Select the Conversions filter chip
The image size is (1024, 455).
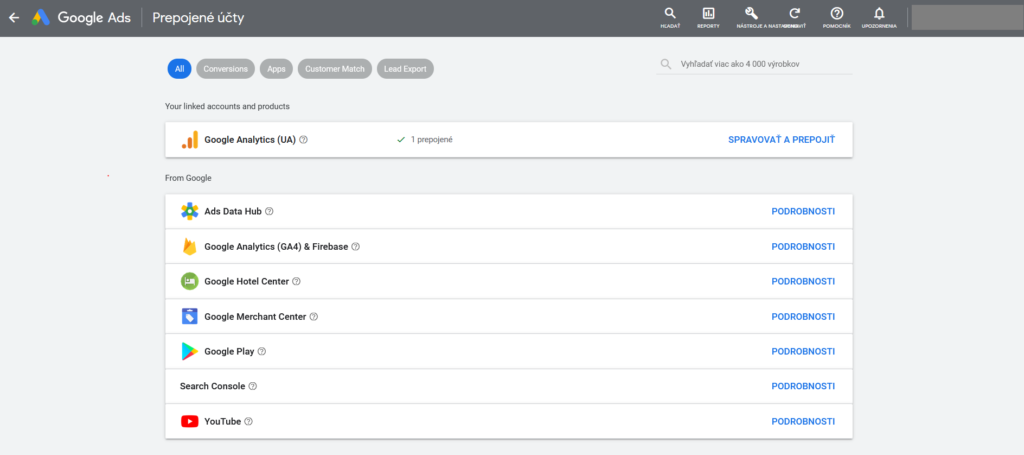(225, 69)
